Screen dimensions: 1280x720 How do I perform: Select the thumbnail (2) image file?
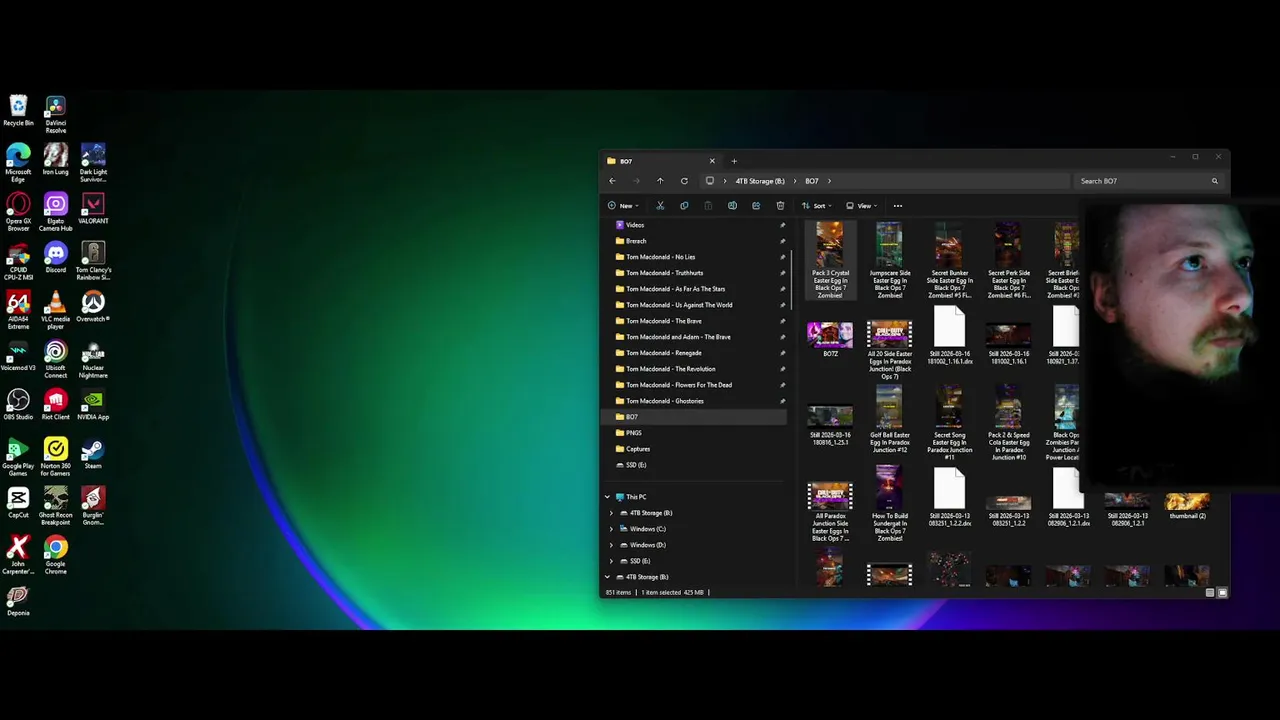[1187, 505]
